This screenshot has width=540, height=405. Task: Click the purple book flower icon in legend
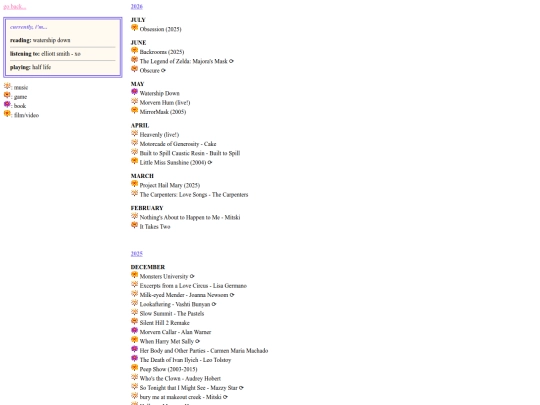(x=7, y=104)
